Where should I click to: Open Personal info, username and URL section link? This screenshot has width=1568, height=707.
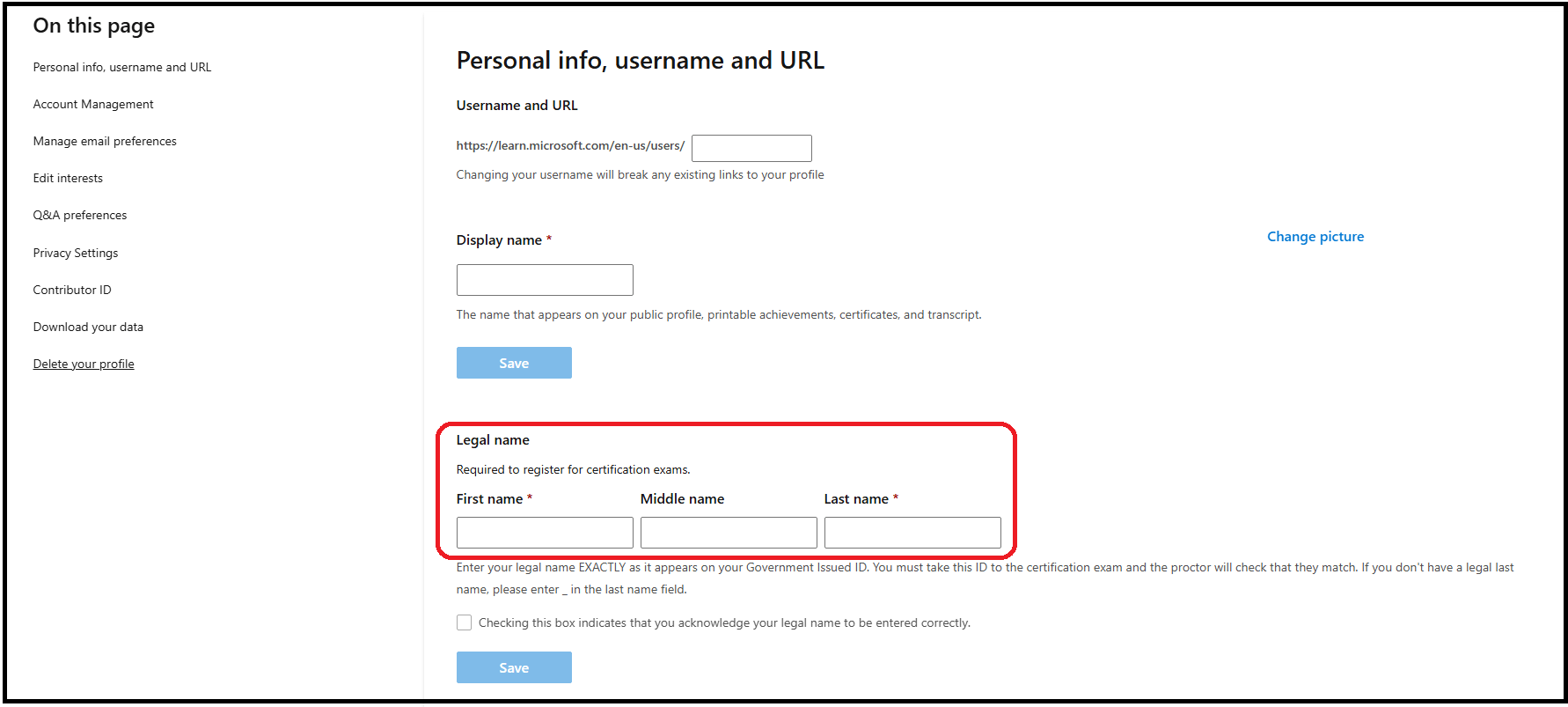122,67
